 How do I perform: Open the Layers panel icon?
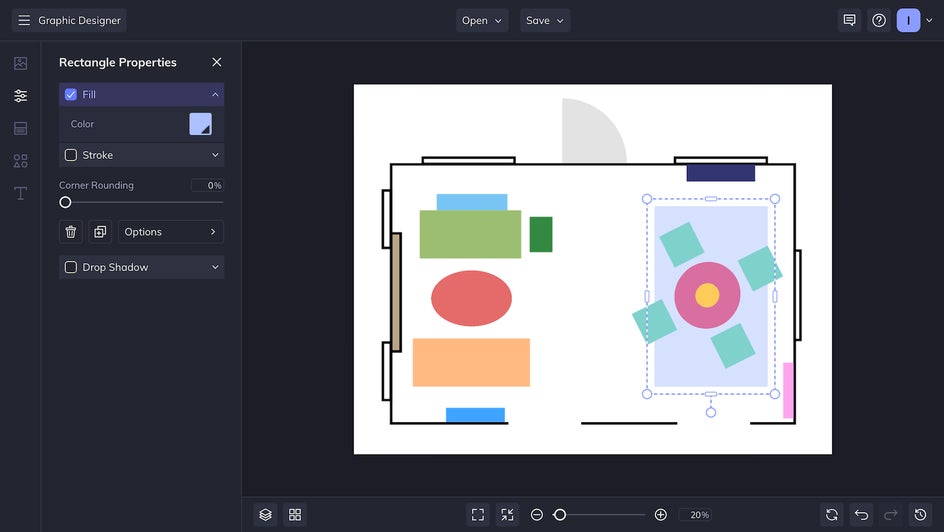(x=265, y=515)
